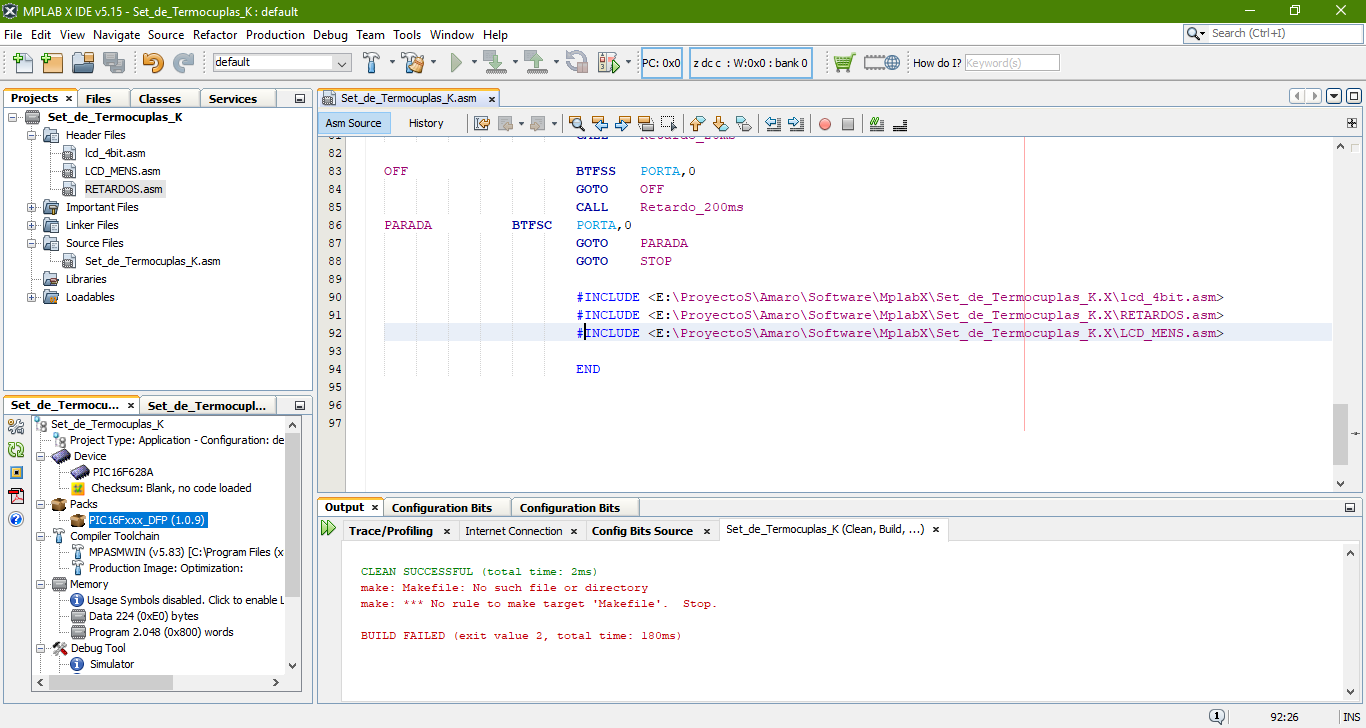Click the Open Project folder icon

[83, 62]
